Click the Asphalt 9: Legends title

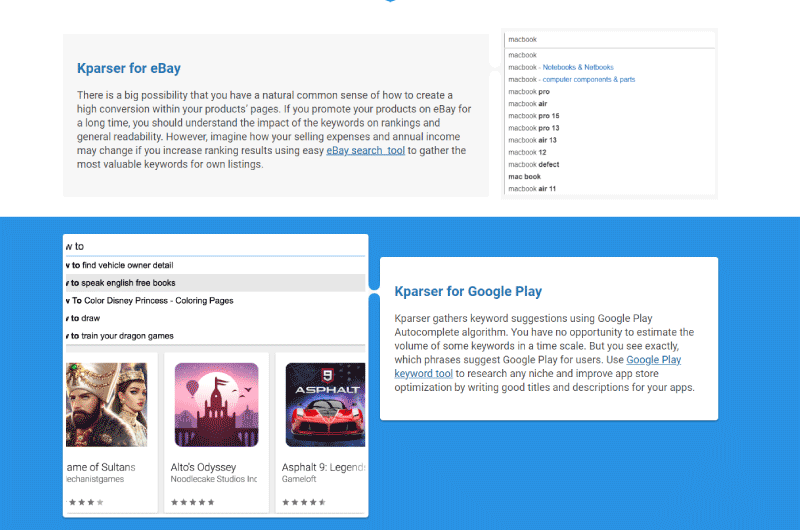point(323,467)
